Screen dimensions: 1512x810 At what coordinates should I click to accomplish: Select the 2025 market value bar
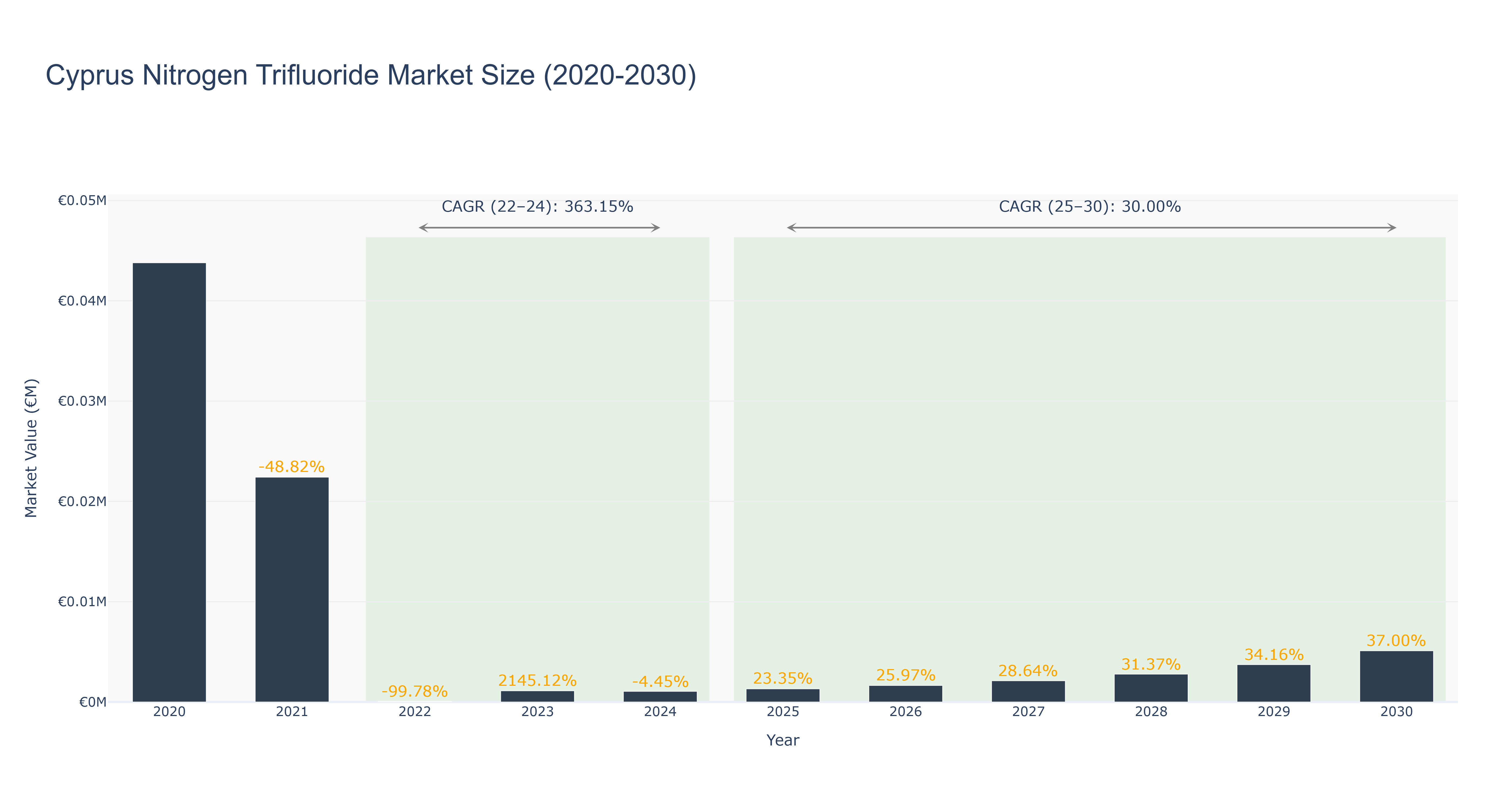click(782, 696)
